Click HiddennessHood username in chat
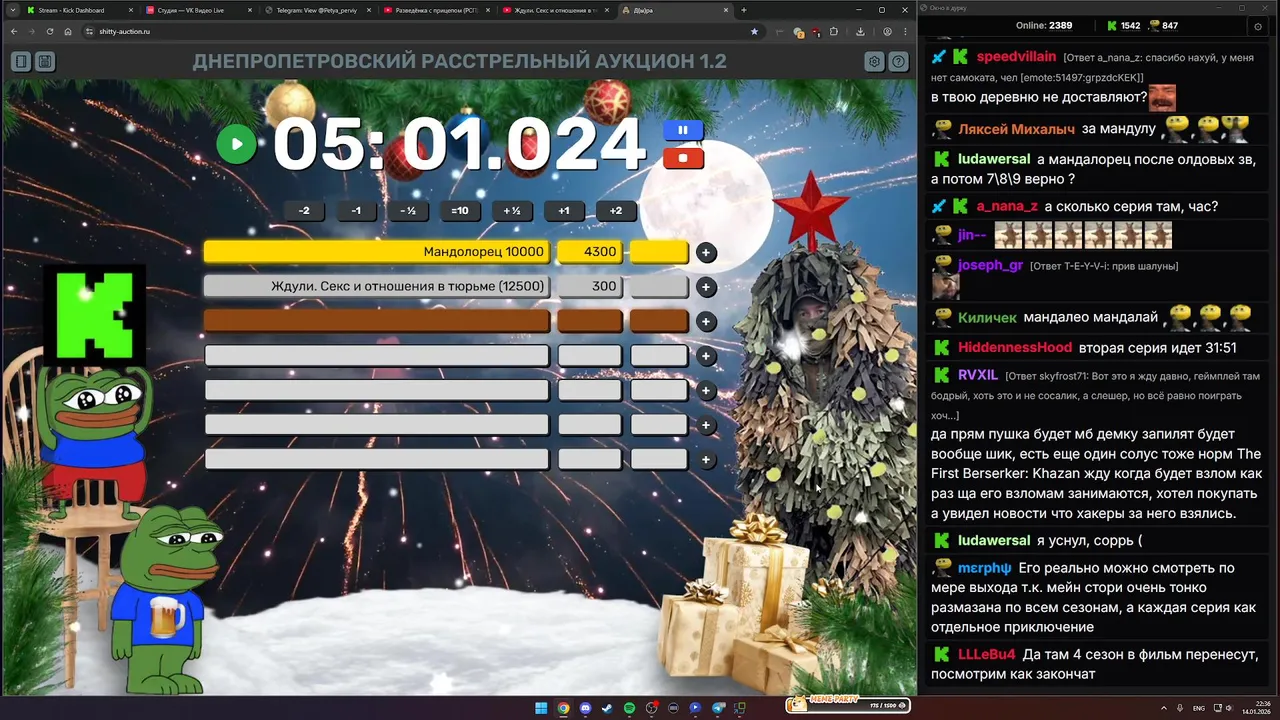 coord(1015,347)
